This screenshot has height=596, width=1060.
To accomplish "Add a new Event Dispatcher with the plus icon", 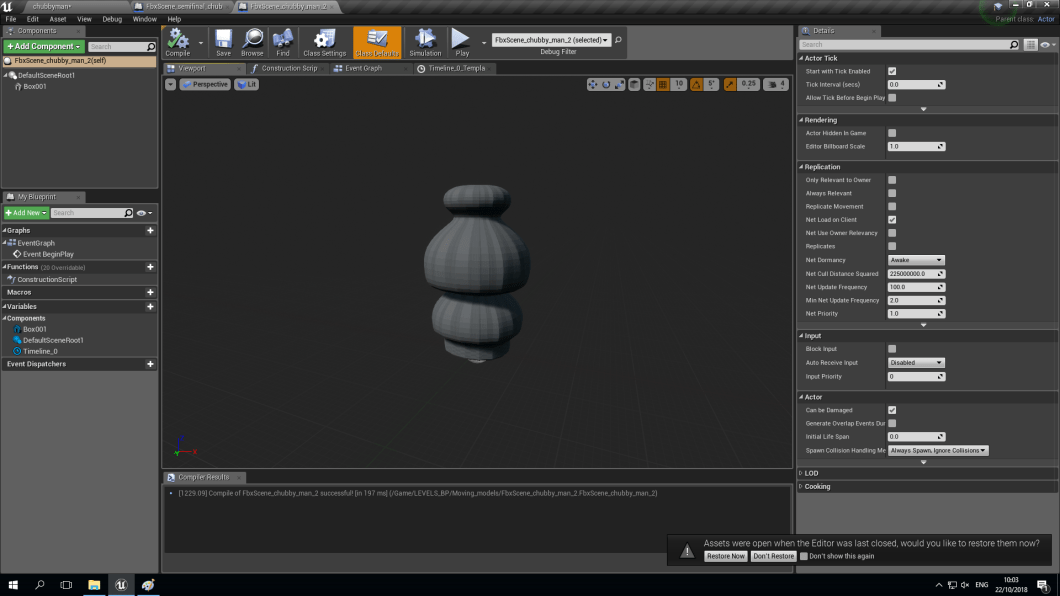I will pos(150,364).
